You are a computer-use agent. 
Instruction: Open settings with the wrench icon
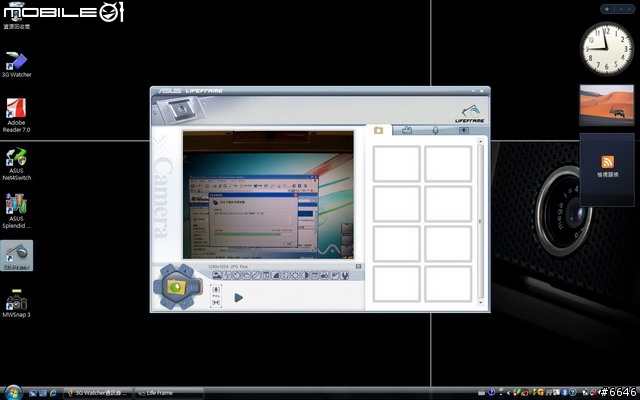coord(345,276)
